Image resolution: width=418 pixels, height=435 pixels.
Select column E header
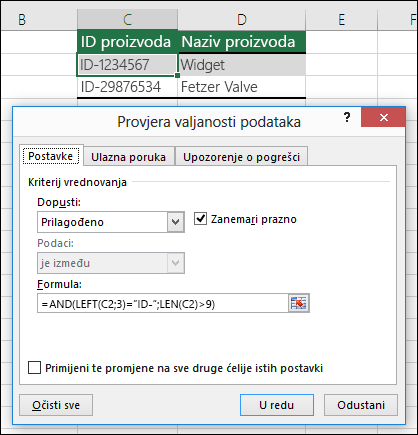pyautogui.click(x=341, y=20)
